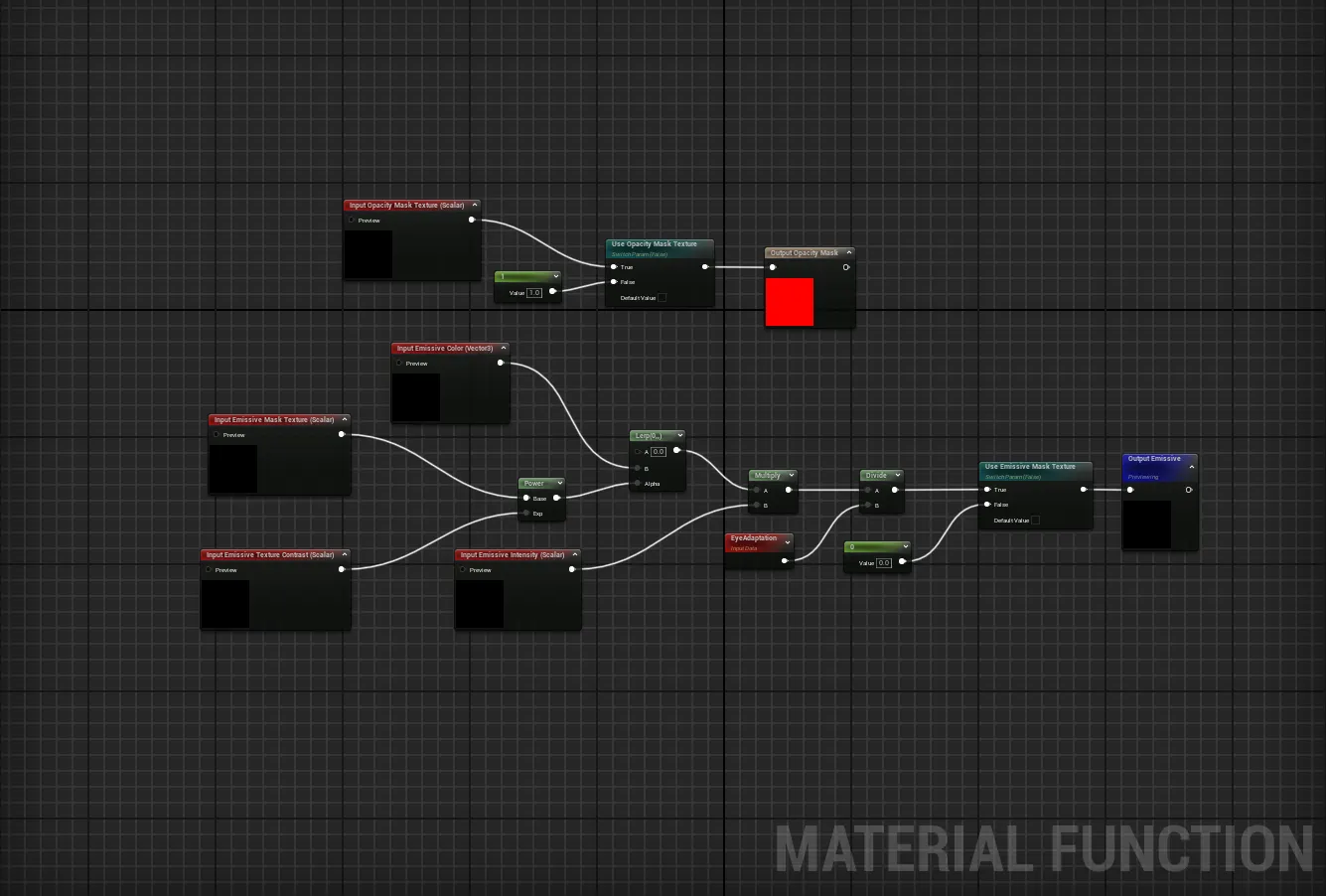
Task: Toggle Preview pin on Input Emissive Intensity node
Action: [x=463, y=570]
